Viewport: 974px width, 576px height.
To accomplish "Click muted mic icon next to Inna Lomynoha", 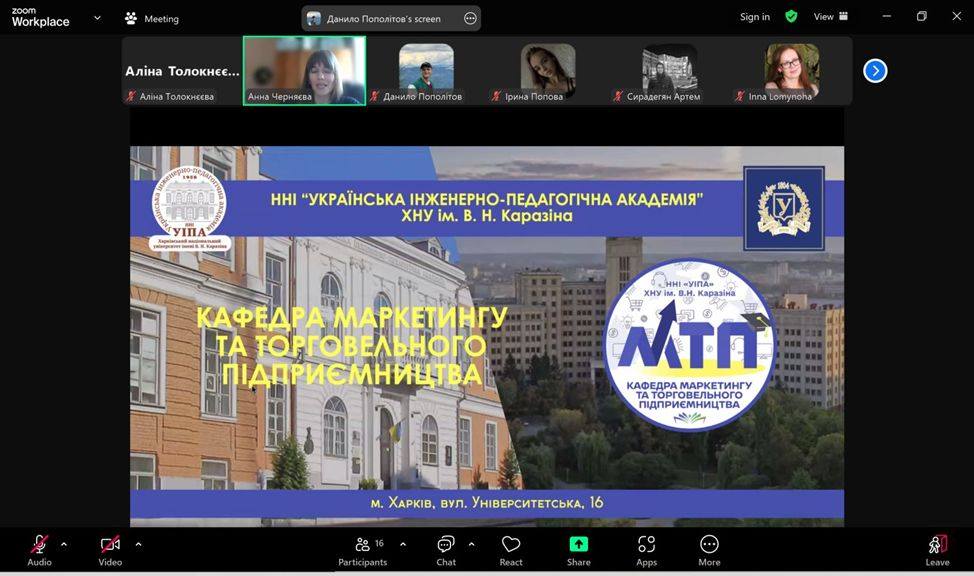I will (739, 96).
